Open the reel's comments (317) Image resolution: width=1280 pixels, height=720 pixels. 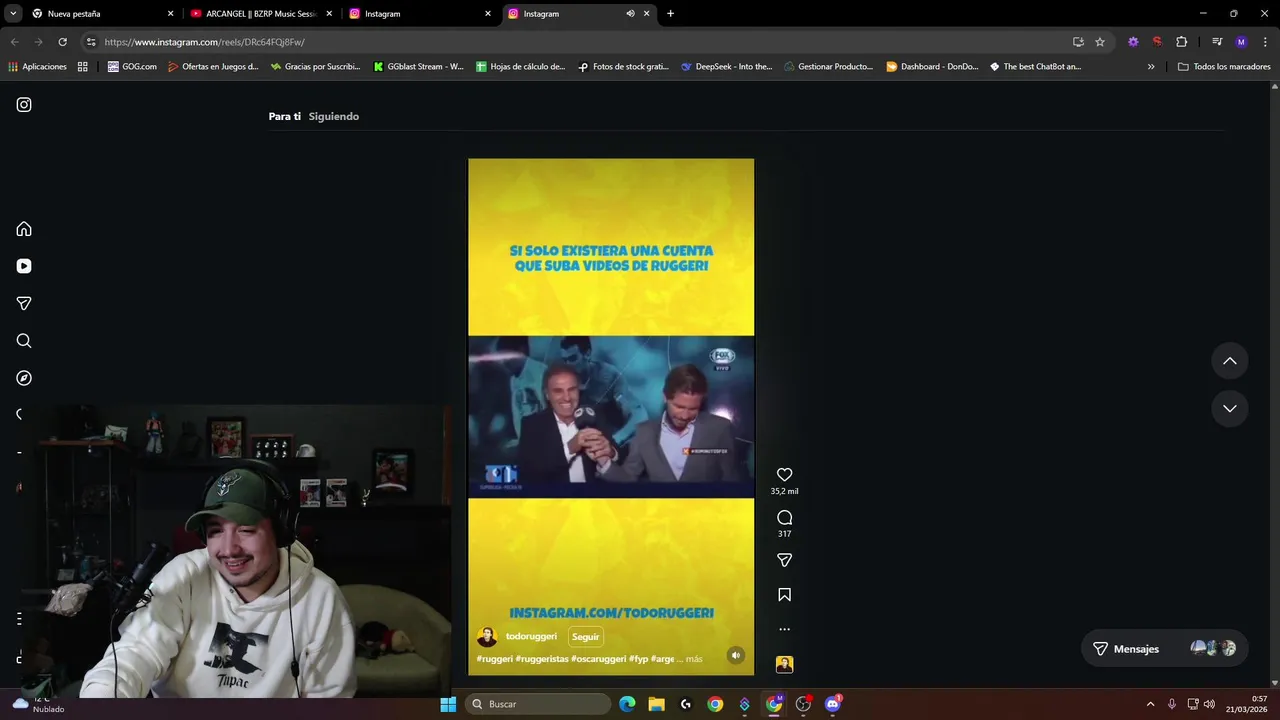tap(784, 517)
